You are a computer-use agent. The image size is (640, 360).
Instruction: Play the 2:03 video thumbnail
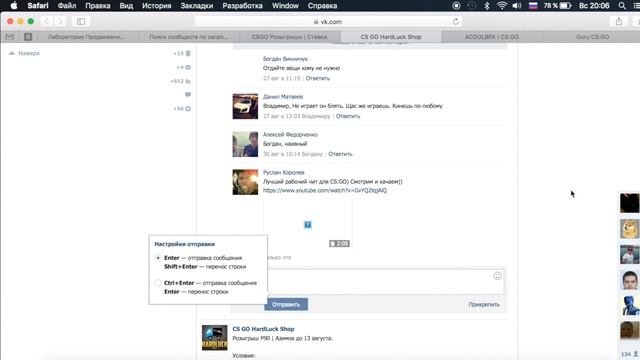[308, 224]
